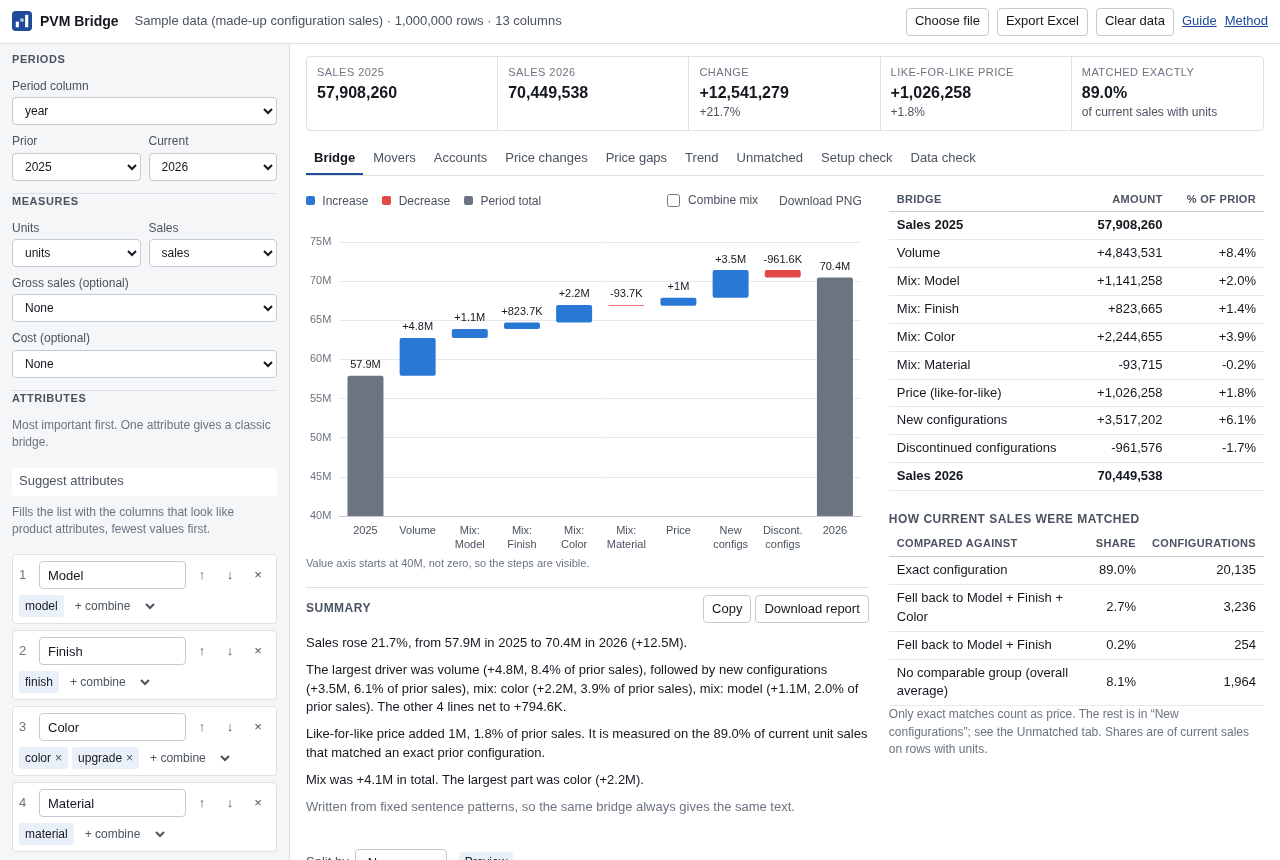Viewport: 1280px width, 860px height.
Task: Click the 2026 total bar in chart
Action: (835, 397)
